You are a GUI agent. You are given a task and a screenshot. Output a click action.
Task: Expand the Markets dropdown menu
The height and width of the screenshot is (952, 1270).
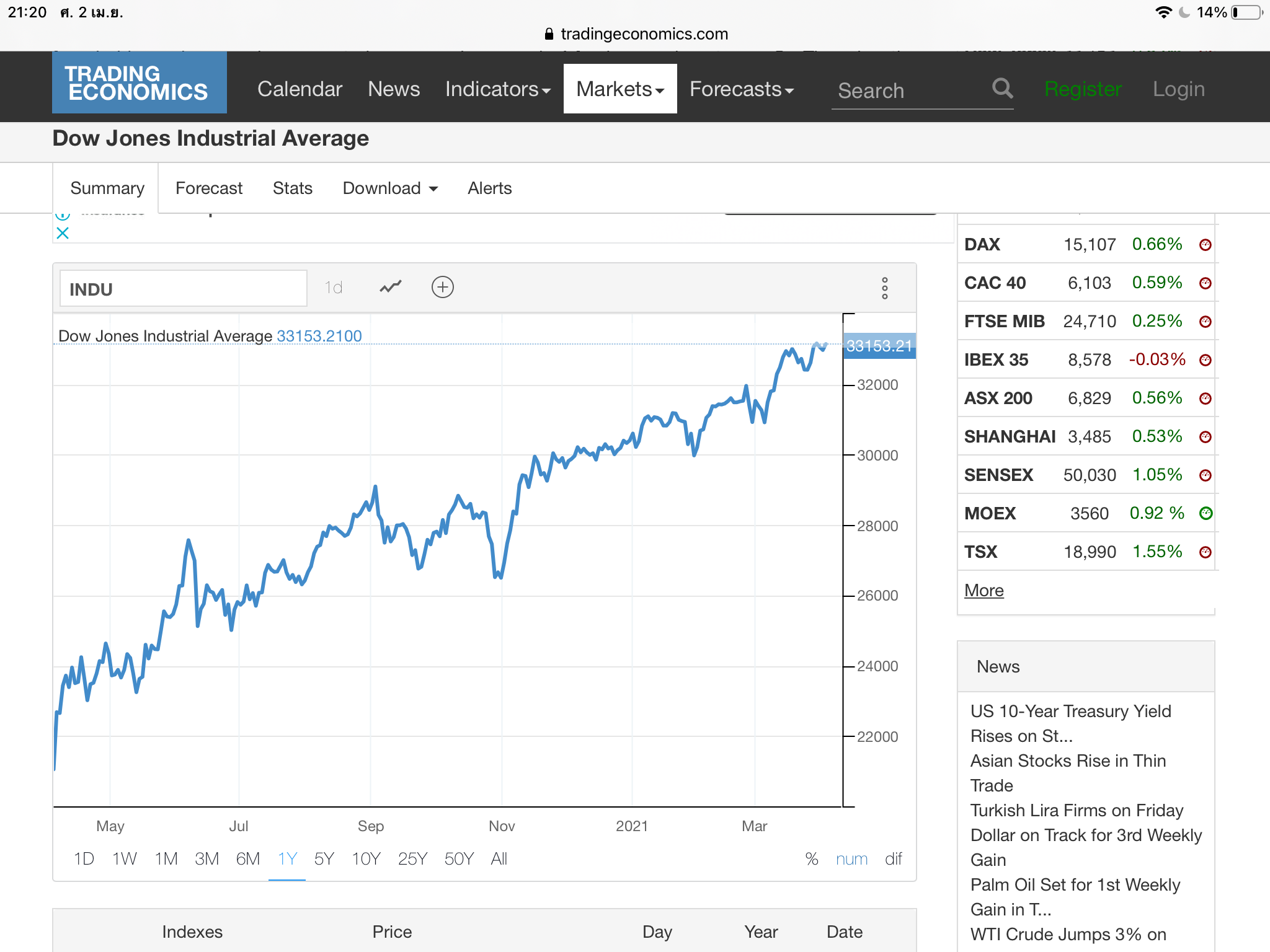619,89
